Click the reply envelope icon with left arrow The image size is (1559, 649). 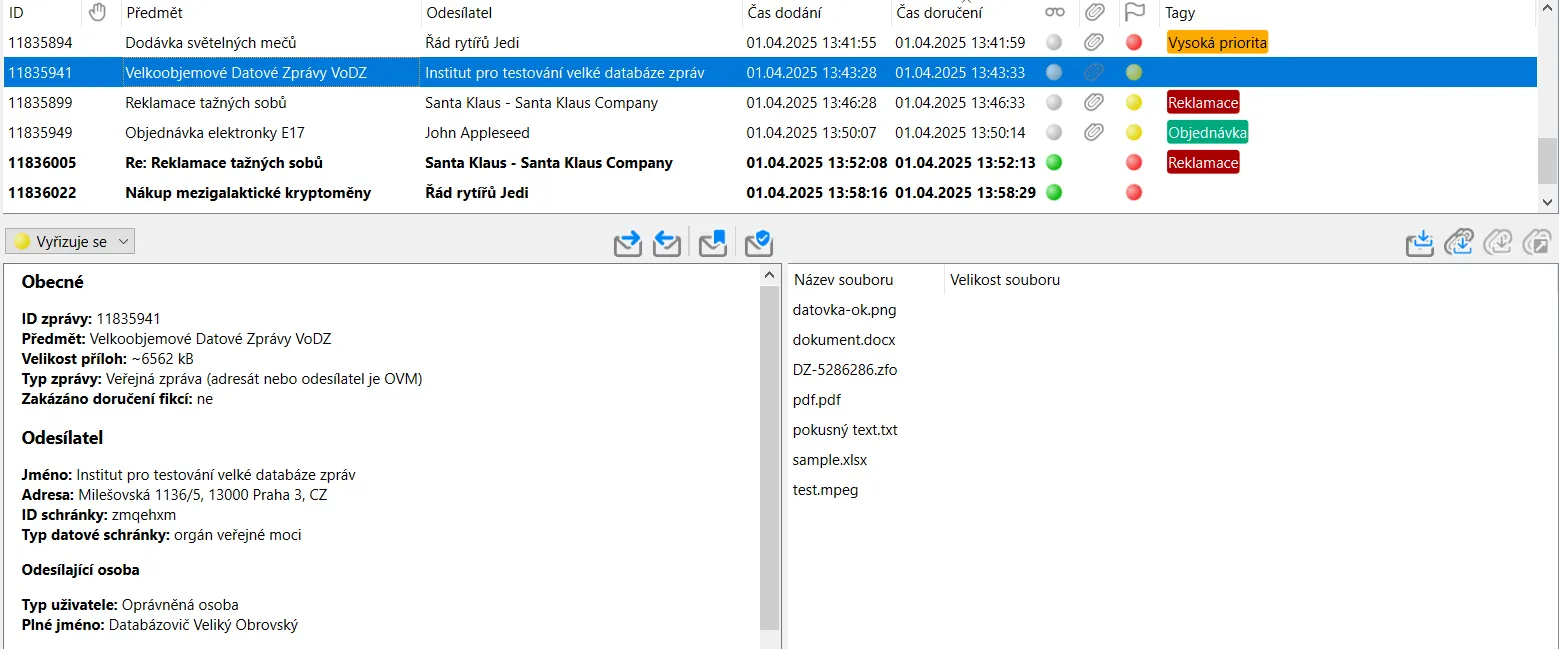click(667, 243)
